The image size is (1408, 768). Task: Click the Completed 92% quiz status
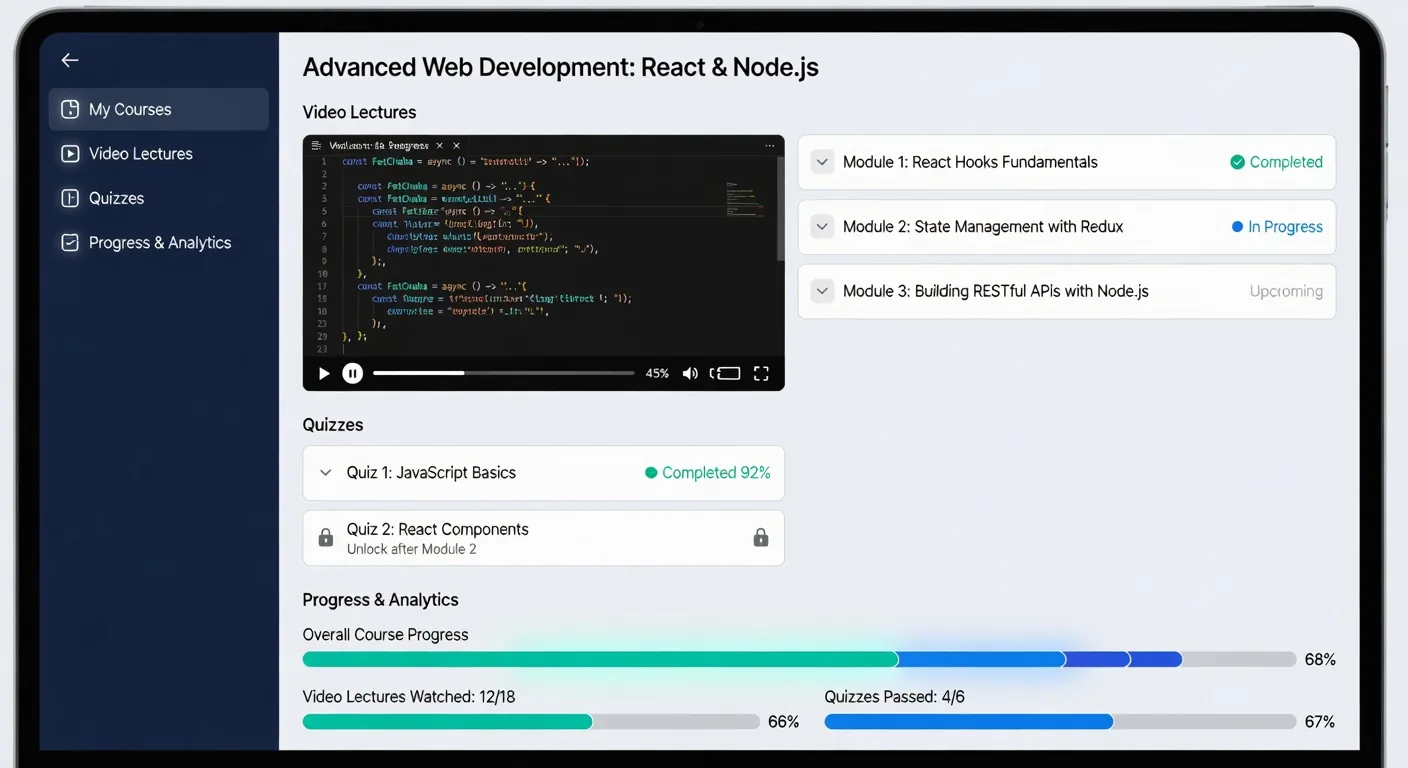pos(708,473)
